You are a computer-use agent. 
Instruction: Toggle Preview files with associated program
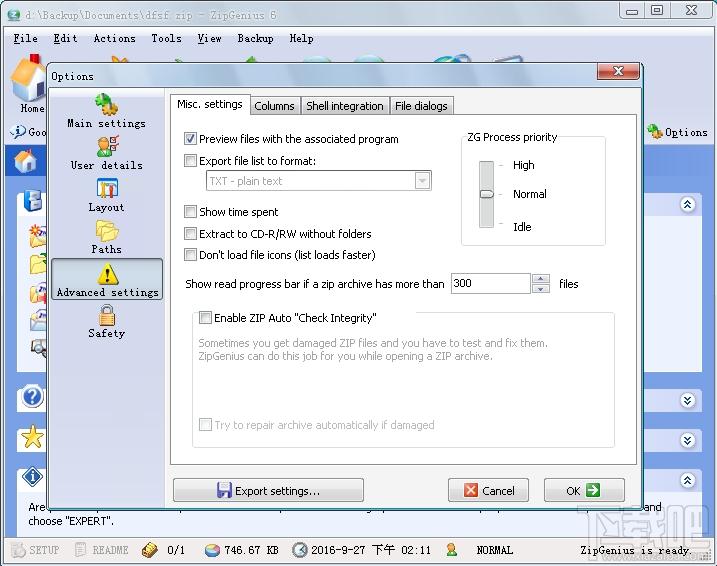(190, 139)
